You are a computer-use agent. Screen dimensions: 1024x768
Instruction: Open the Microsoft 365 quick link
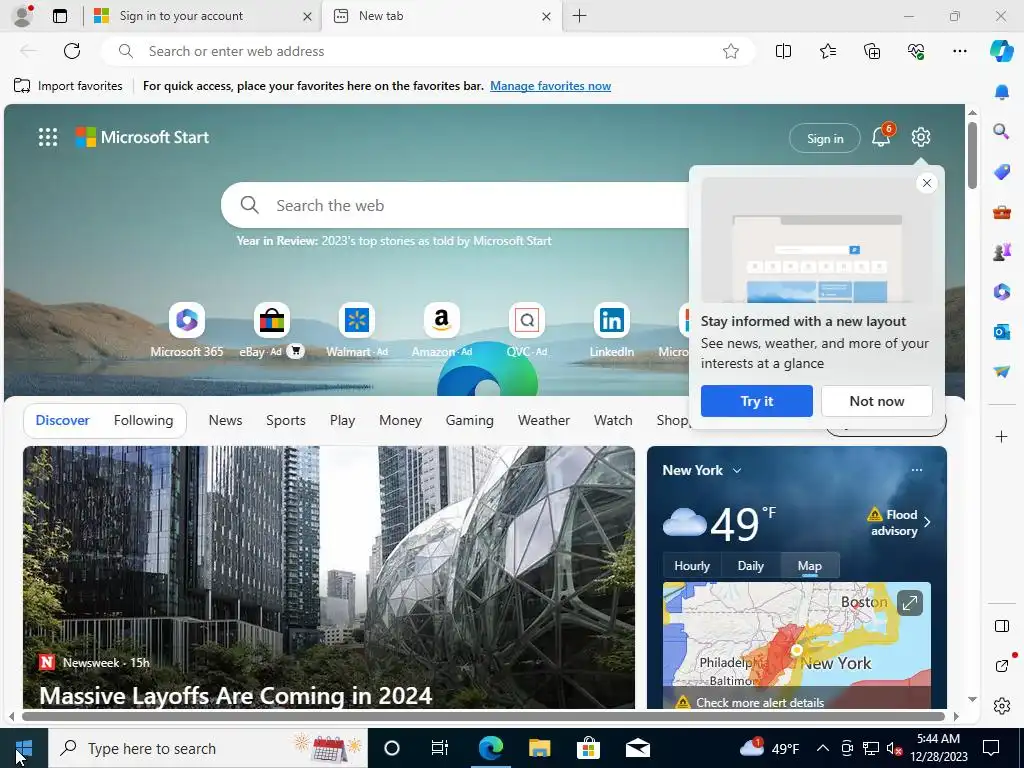click(187, 330)
